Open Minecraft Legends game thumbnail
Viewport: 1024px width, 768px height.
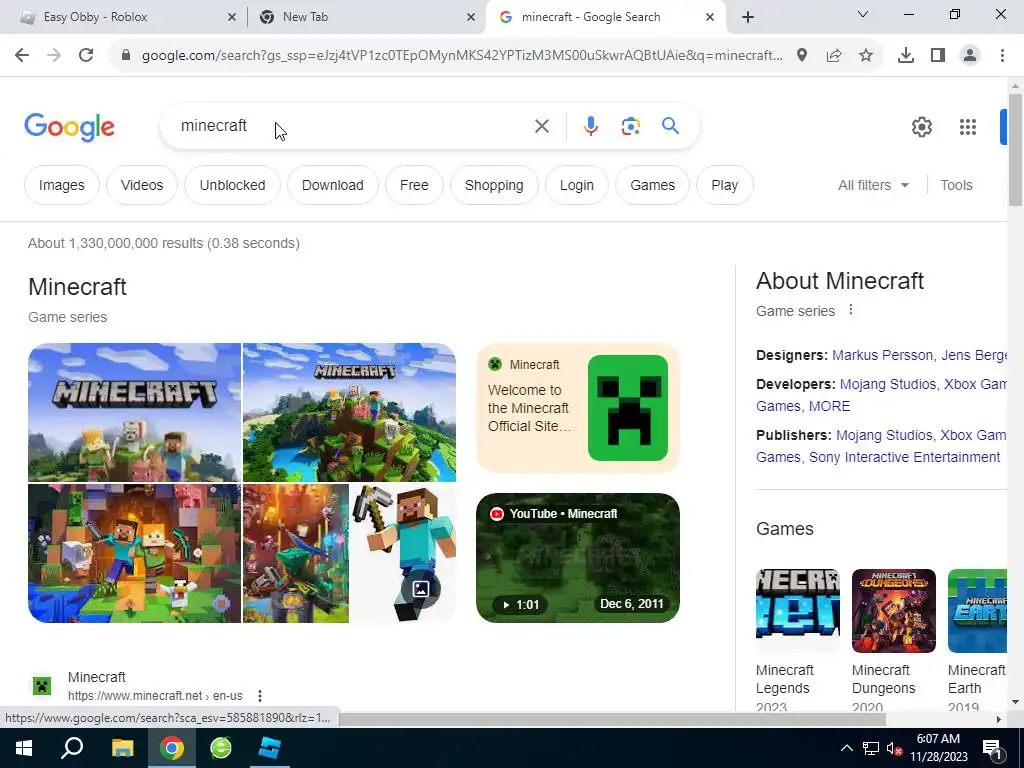point(797,611)
